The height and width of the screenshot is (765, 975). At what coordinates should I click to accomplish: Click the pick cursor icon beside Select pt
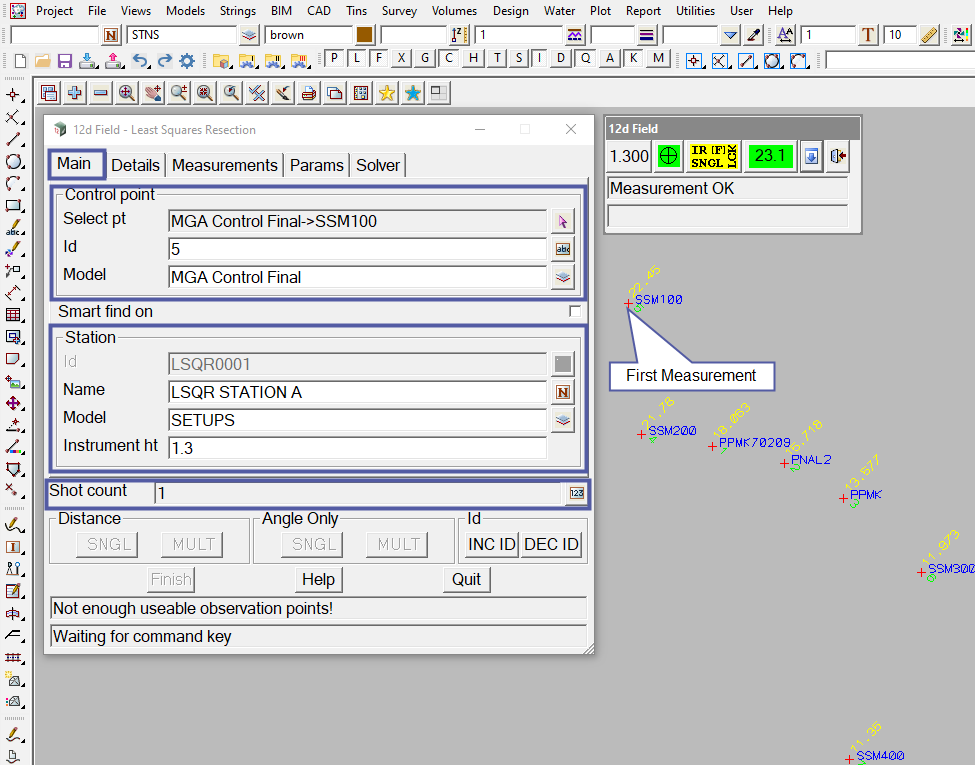click(563, 221)
